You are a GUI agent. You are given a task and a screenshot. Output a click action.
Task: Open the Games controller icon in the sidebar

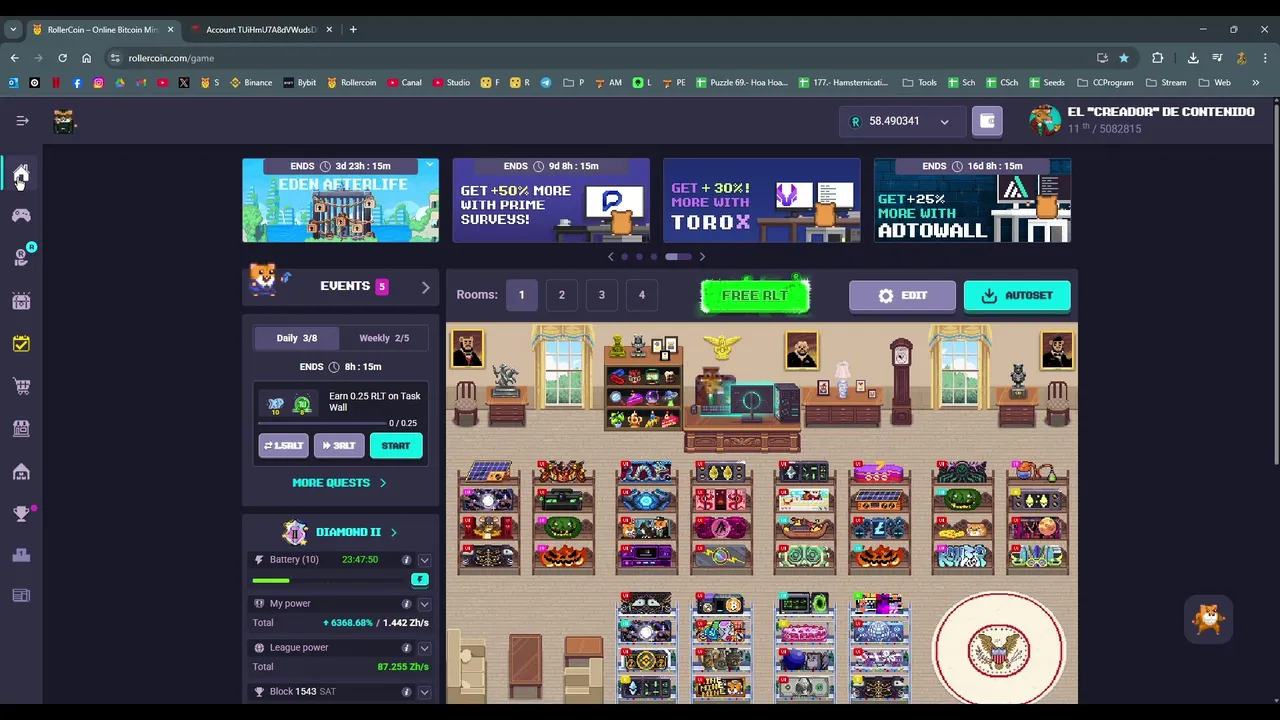click(x=21, y=215)
